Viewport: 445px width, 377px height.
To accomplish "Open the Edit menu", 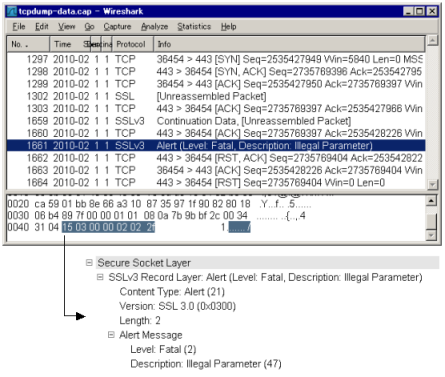I will tap(42, 26).
